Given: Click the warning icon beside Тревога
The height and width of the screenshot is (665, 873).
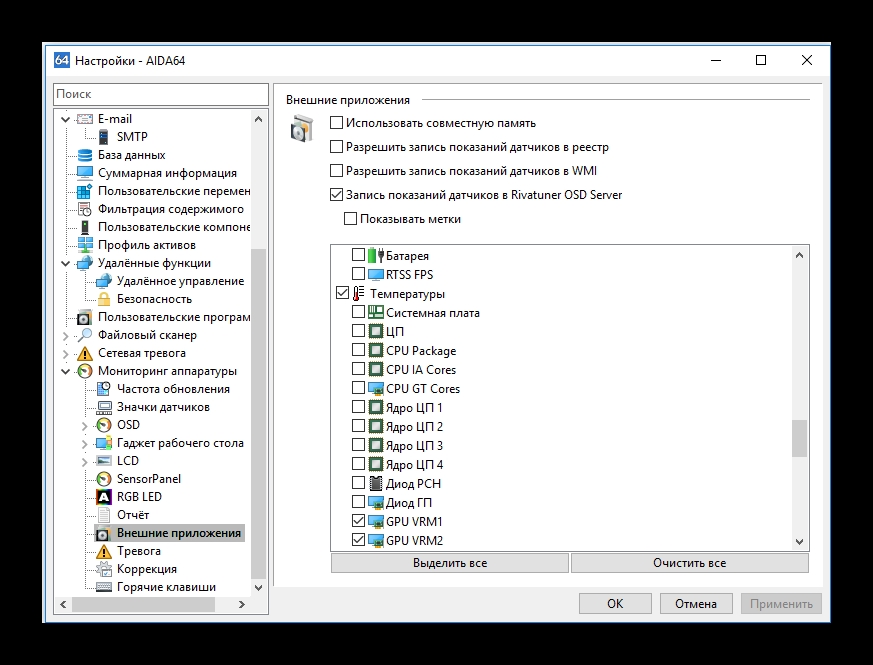Looking at the screenshot, I should [x=104, y=551].
